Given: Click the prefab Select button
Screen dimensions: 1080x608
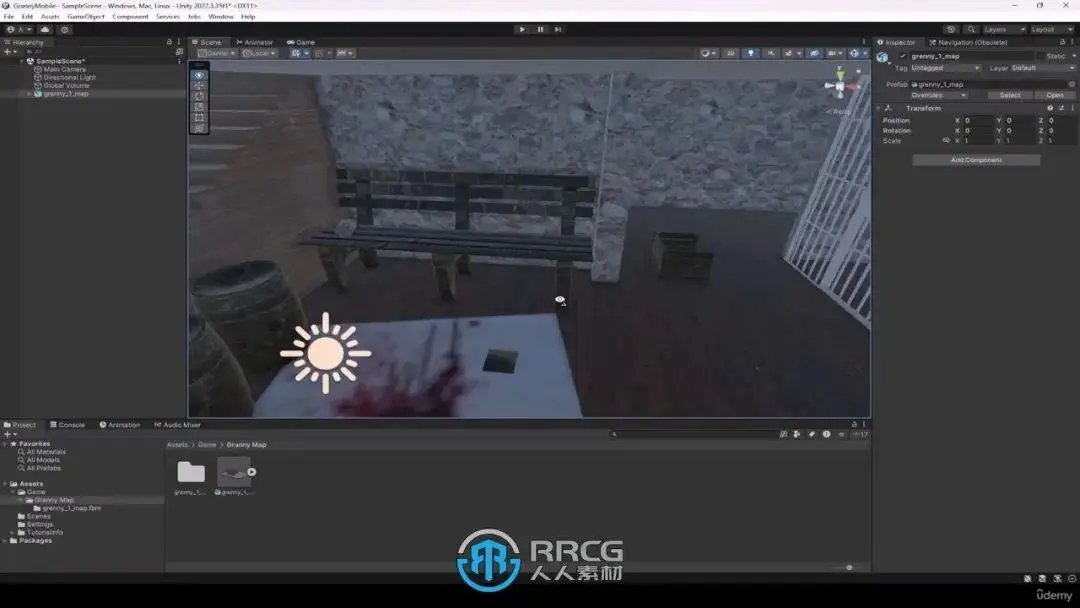Looking at the screenshot, I should (x=1010, y=95).
